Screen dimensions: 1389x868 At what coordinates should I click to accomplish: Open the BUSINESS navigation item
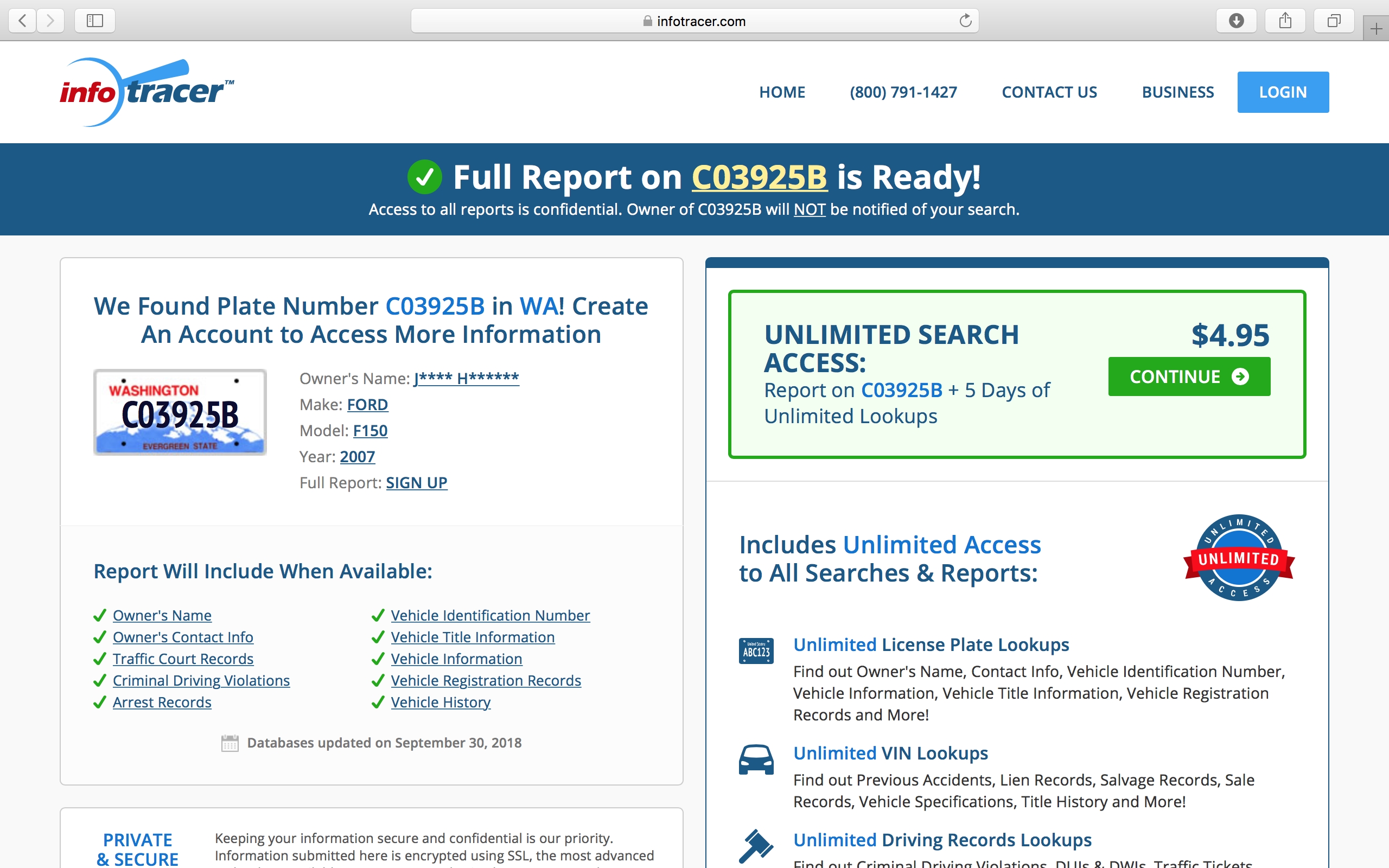(x=1177, y=92)
